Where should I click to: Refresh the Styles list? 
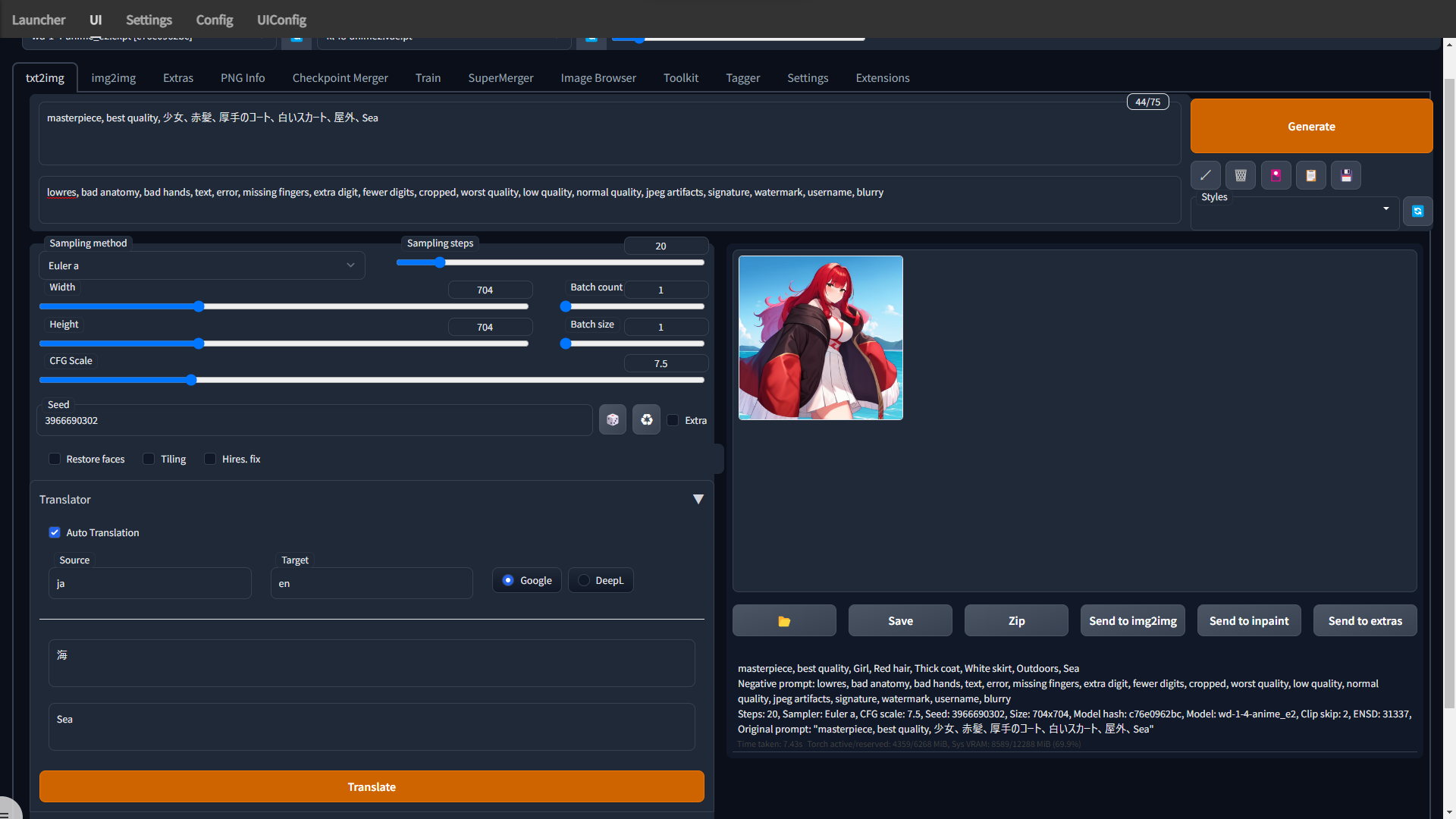1417,212
